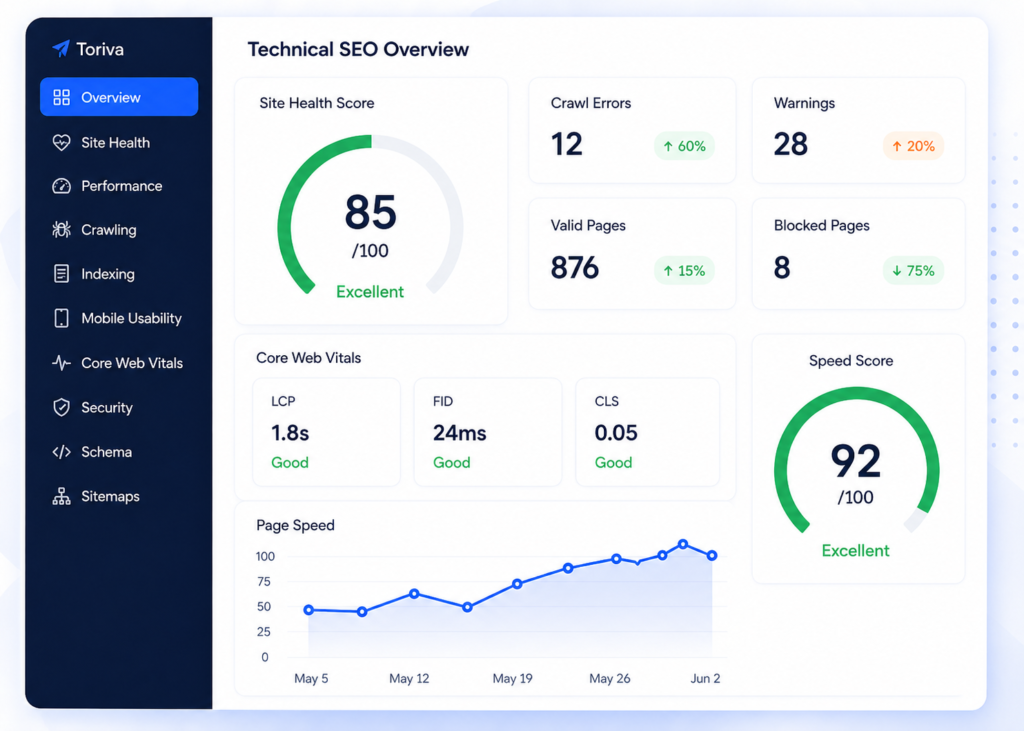Click the Jun 2 axis label
1024x731 pixels.
(x=705, y=679)
